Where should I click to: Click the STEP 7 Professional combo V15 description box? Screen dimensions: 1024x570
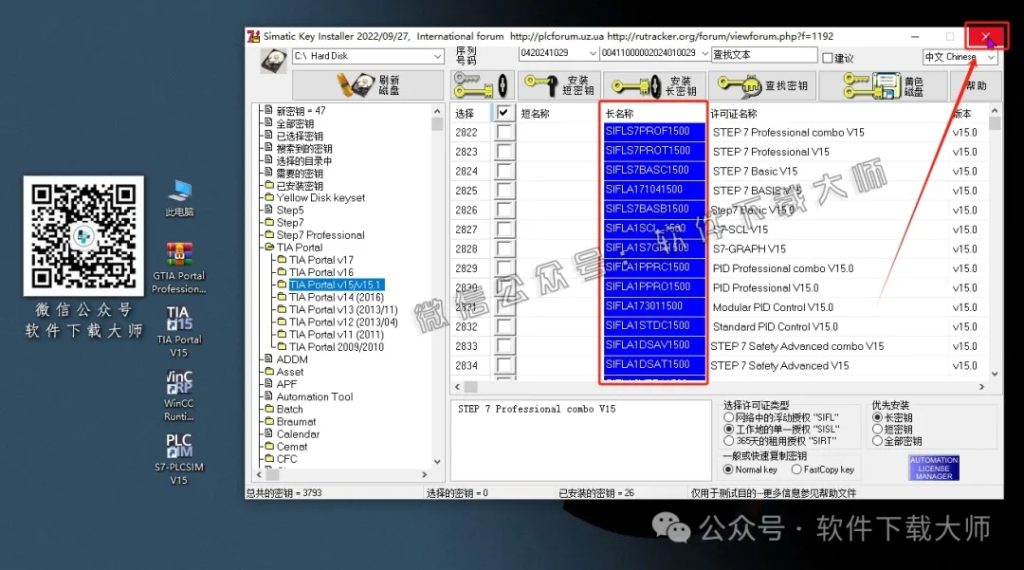click(x=581, y=439)
